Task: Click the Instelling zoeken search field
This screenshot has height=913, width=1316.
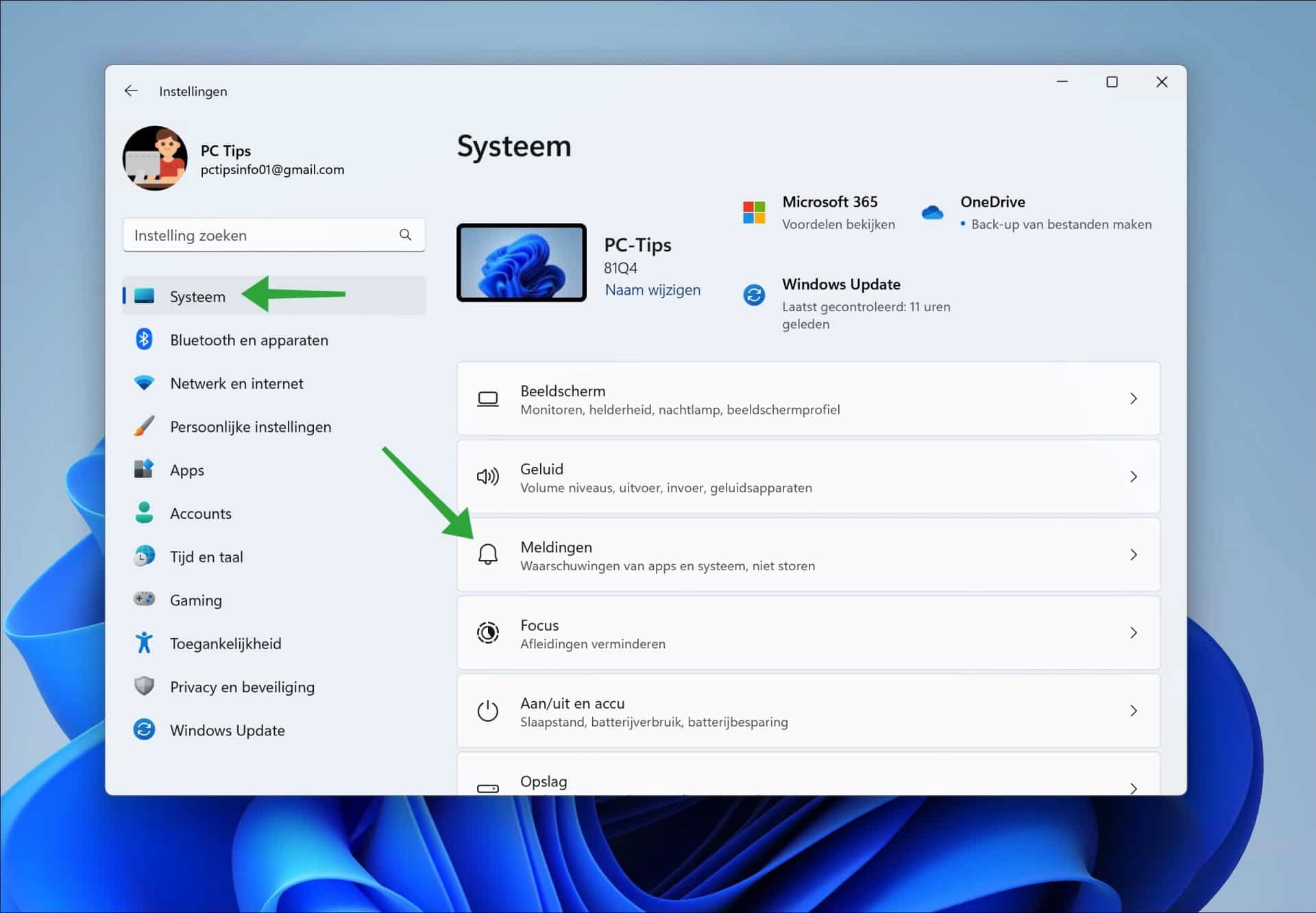Action: [260, 234]
